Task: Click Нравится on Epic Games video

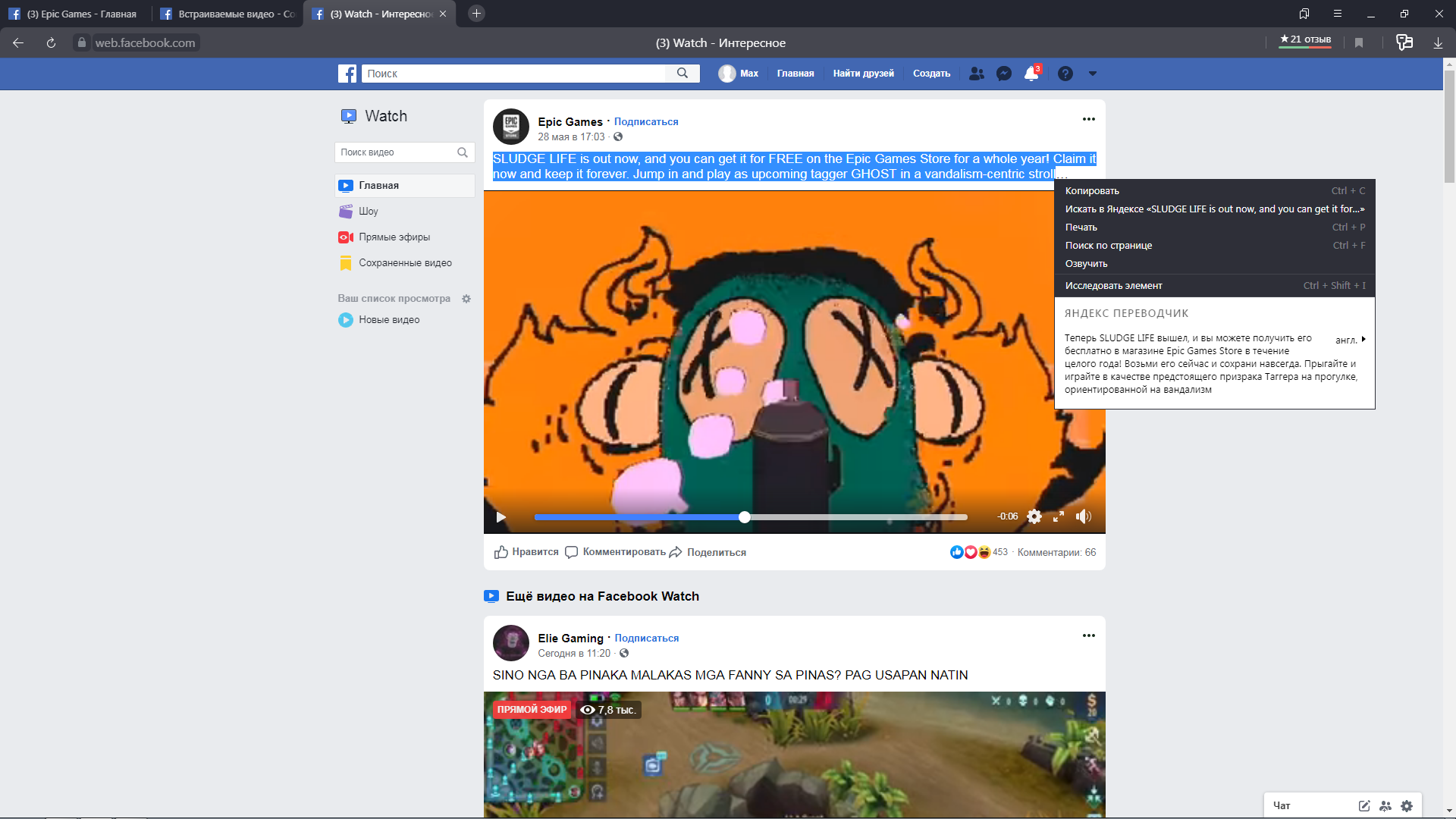Action: tap(526, 552)
